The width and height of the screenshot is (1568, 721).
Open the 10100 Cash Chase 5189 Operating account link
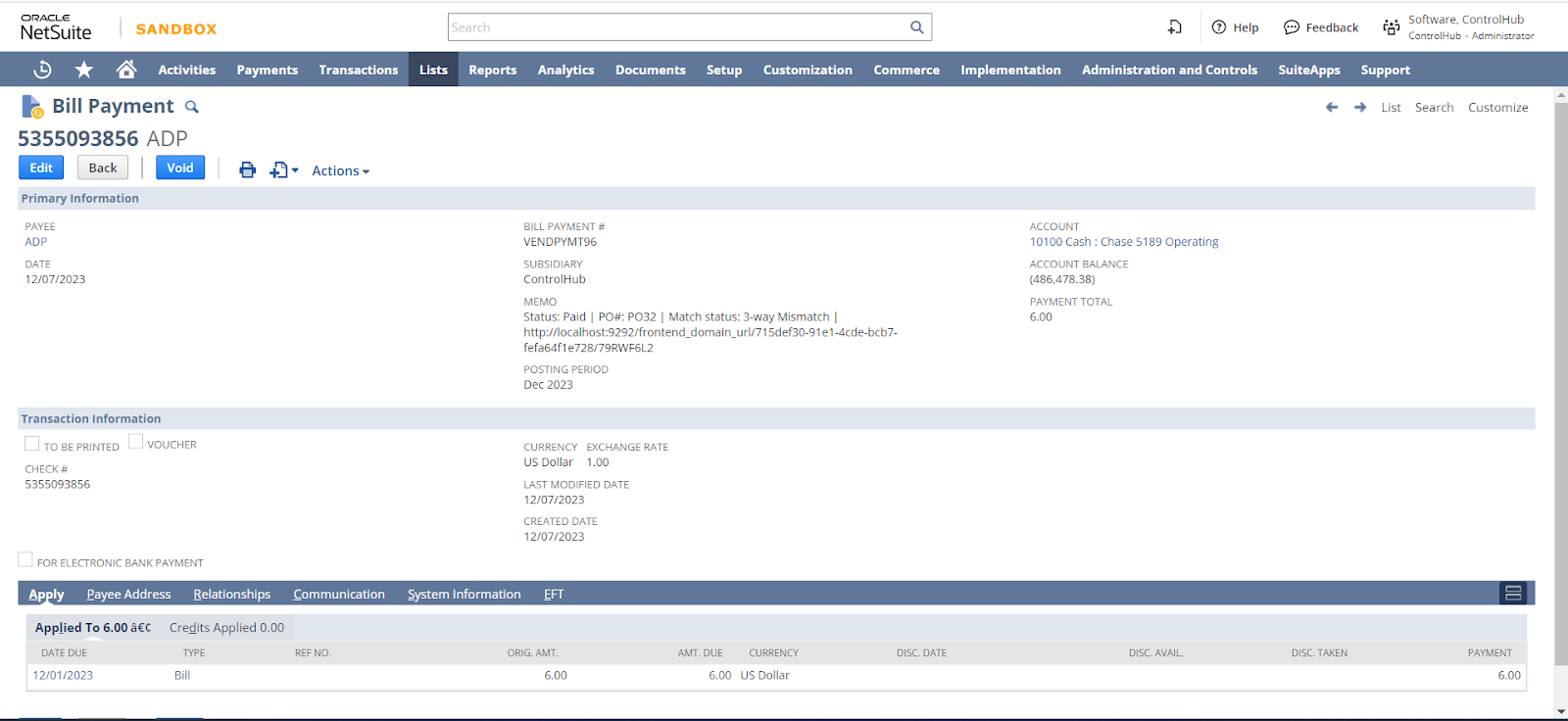coord(1124,242)
